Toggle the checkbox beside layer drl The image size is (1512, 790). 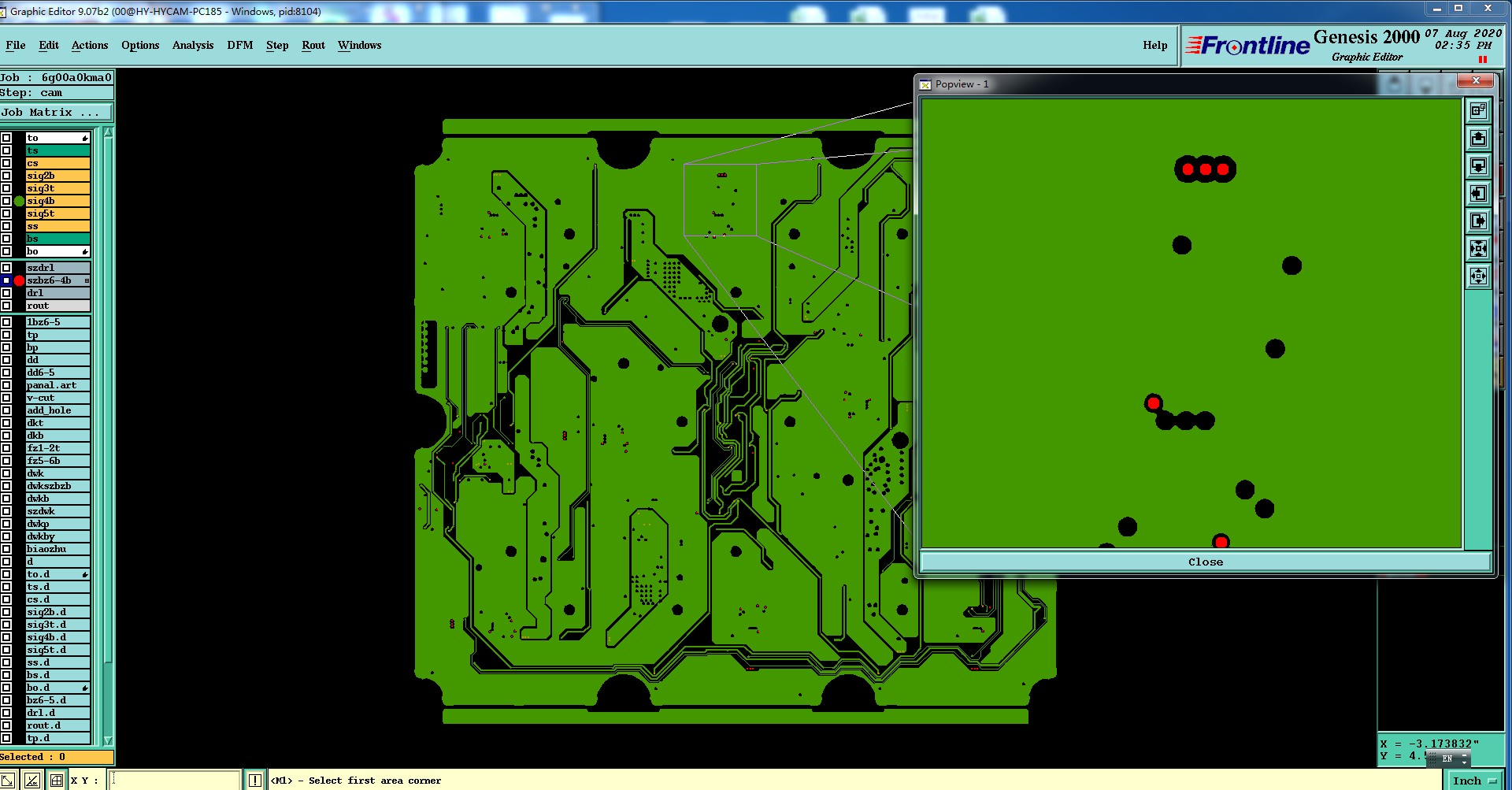[x=6, y=293]
